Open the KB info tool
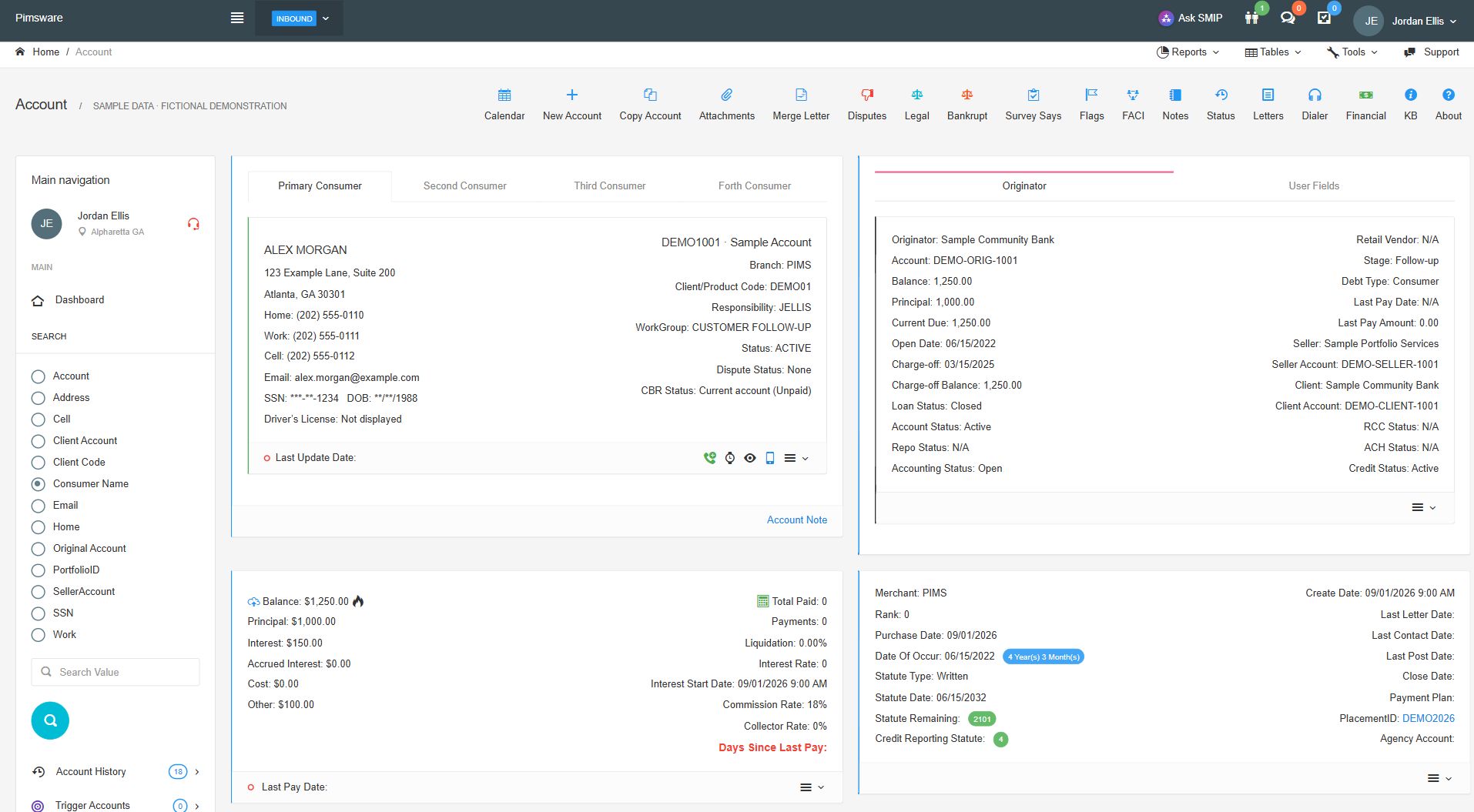This screenshot has height=812, width=1474. point(1410,105)
